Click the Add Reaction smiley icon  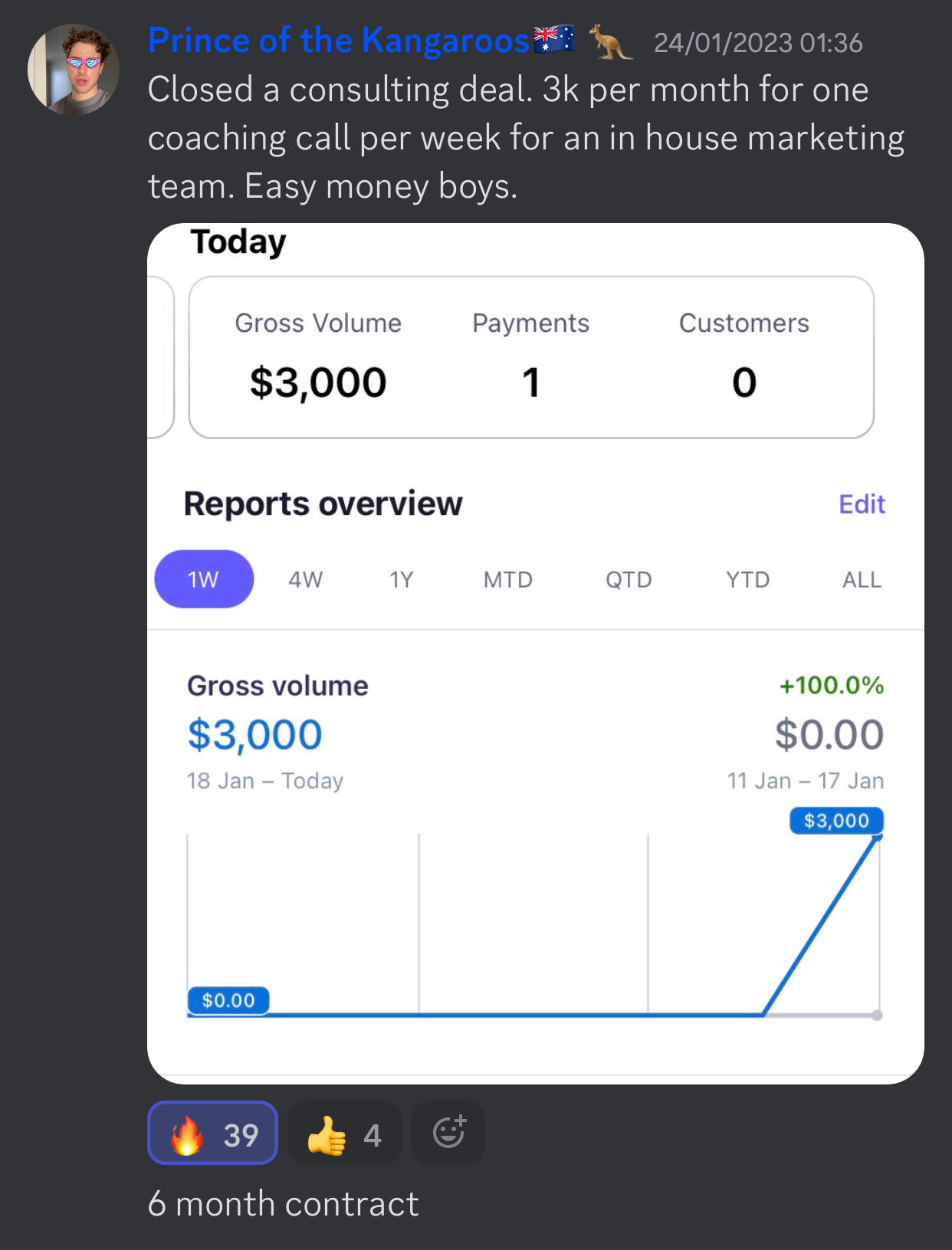[x=448, y=1133]
